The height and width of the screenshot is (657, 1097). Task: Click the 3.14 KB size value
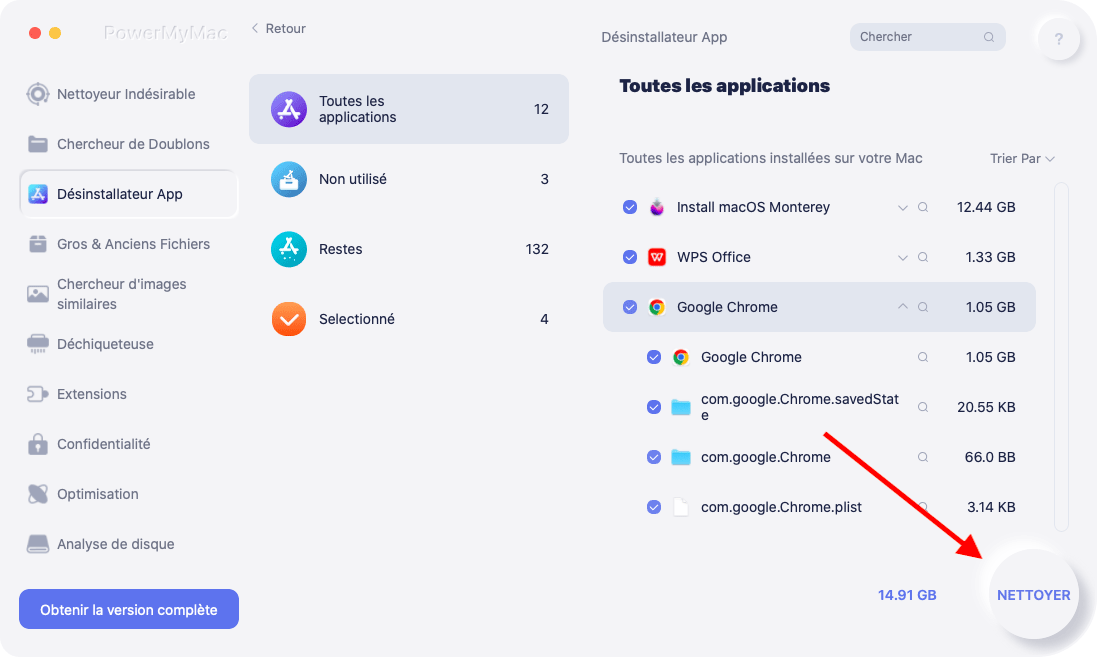[991, 507]
